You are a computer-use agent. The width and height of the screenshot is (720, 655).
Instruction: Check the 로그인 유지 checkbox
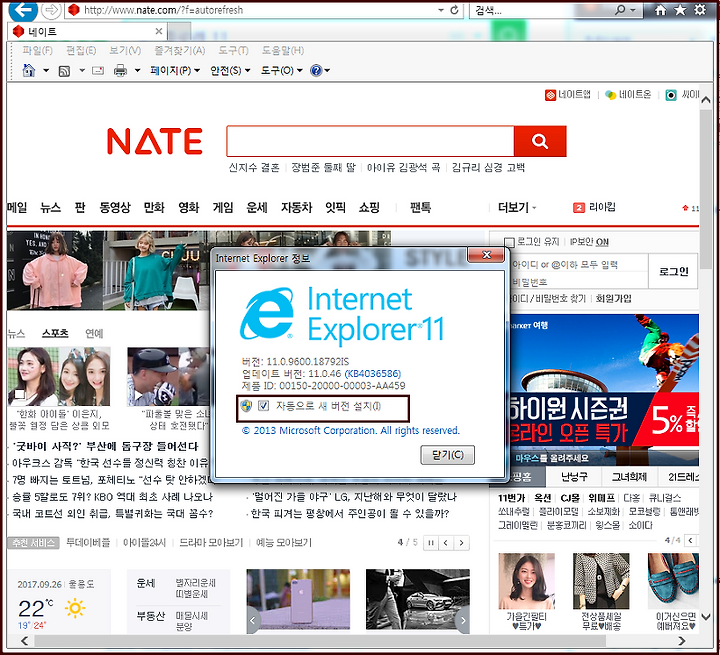[x=509, y=242]
